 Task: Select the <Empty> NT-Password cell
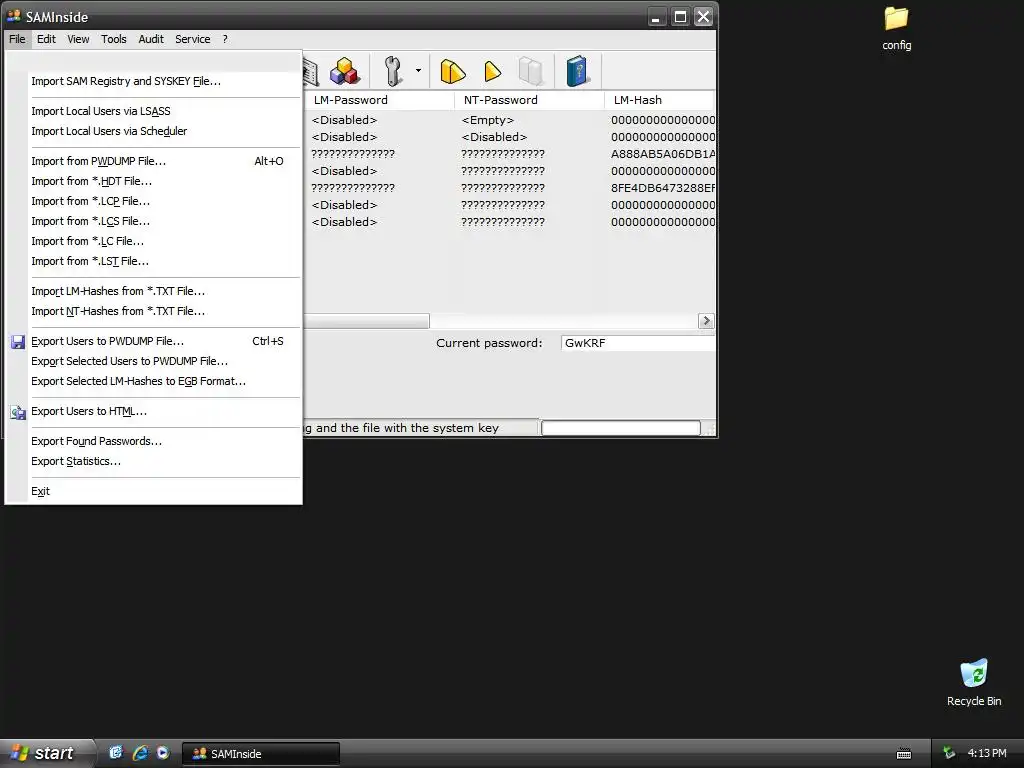pos(488,120)
